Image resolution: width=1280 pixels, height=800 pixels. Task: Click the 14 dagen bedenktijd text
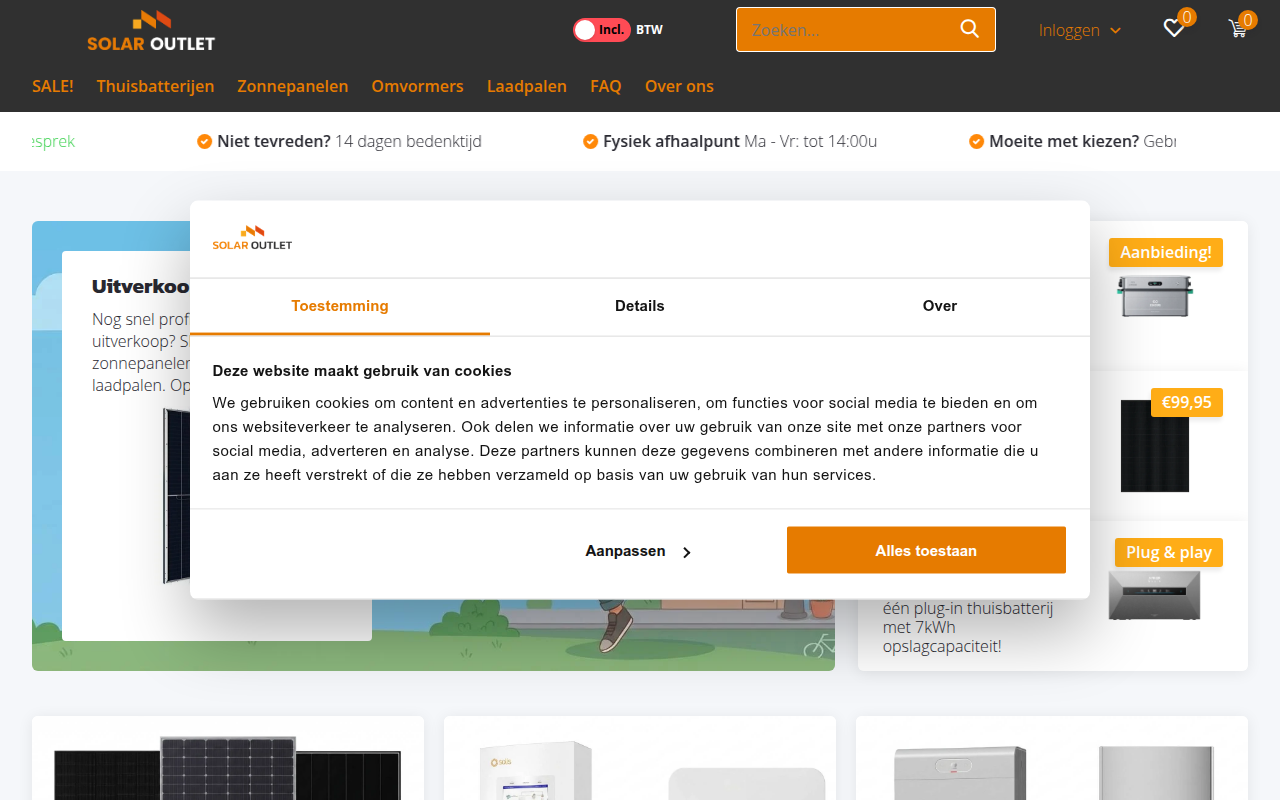(408, 142)
